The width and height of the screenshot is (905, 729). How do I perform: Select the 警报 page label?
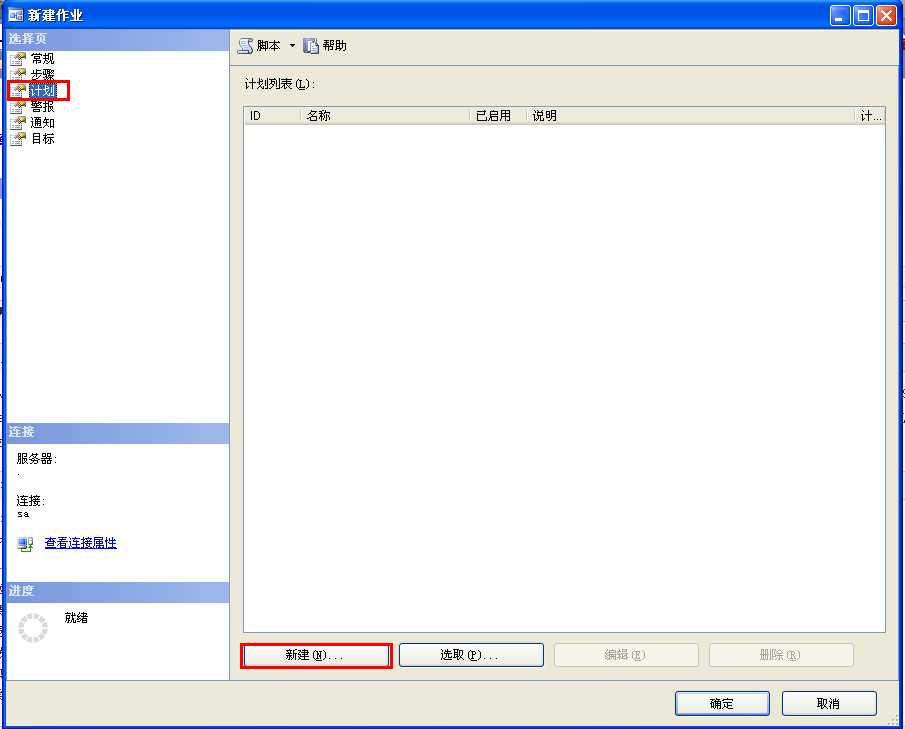coord(42,107)
